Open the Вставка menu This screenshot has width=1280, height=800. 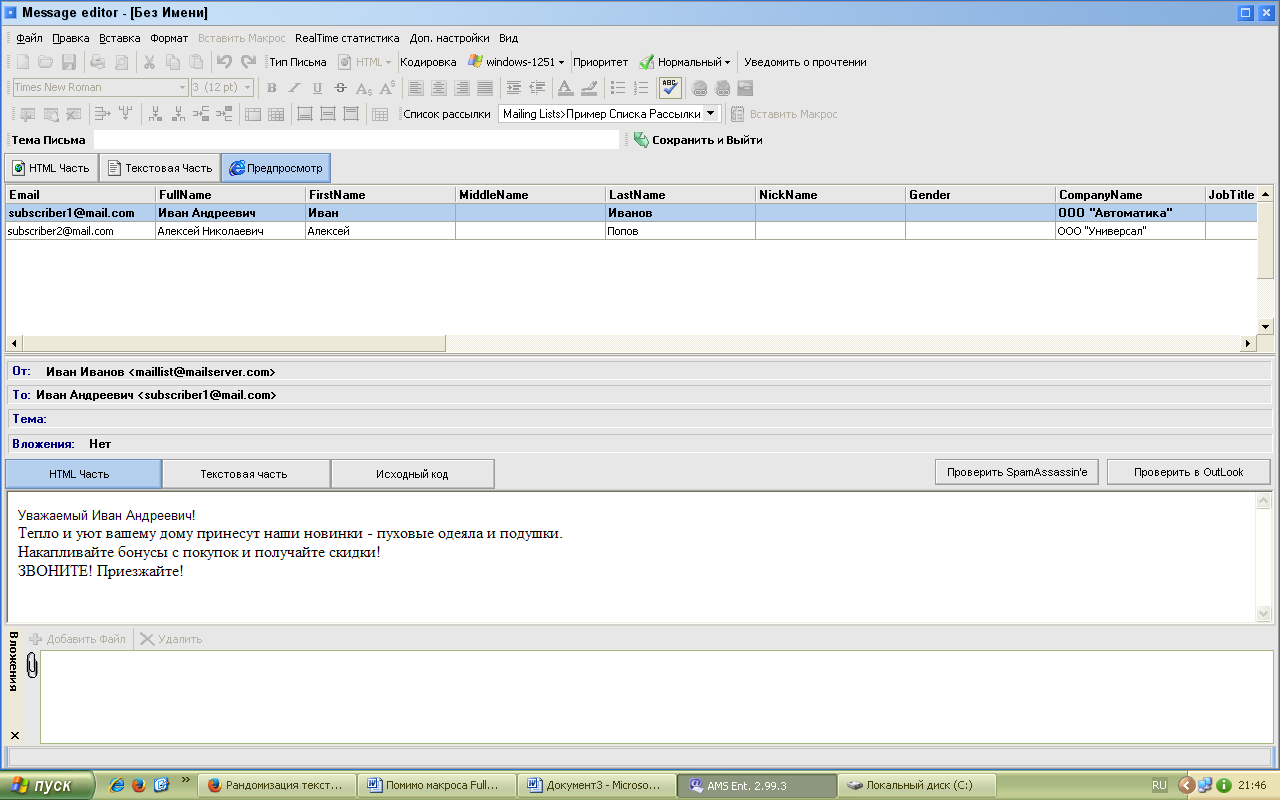[120, 38]
